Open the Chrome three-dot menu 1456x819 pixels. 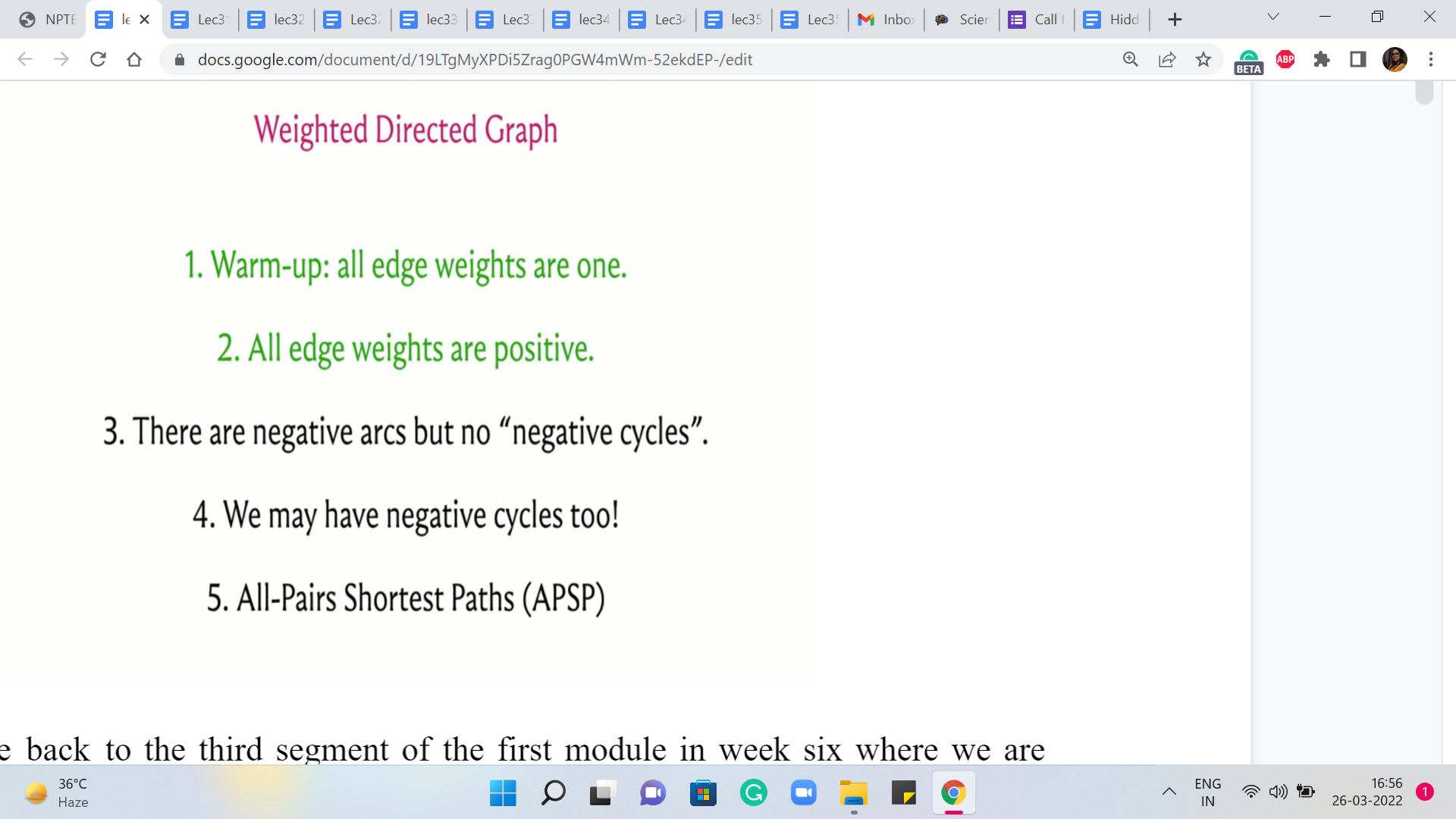tap(1431, 59)
